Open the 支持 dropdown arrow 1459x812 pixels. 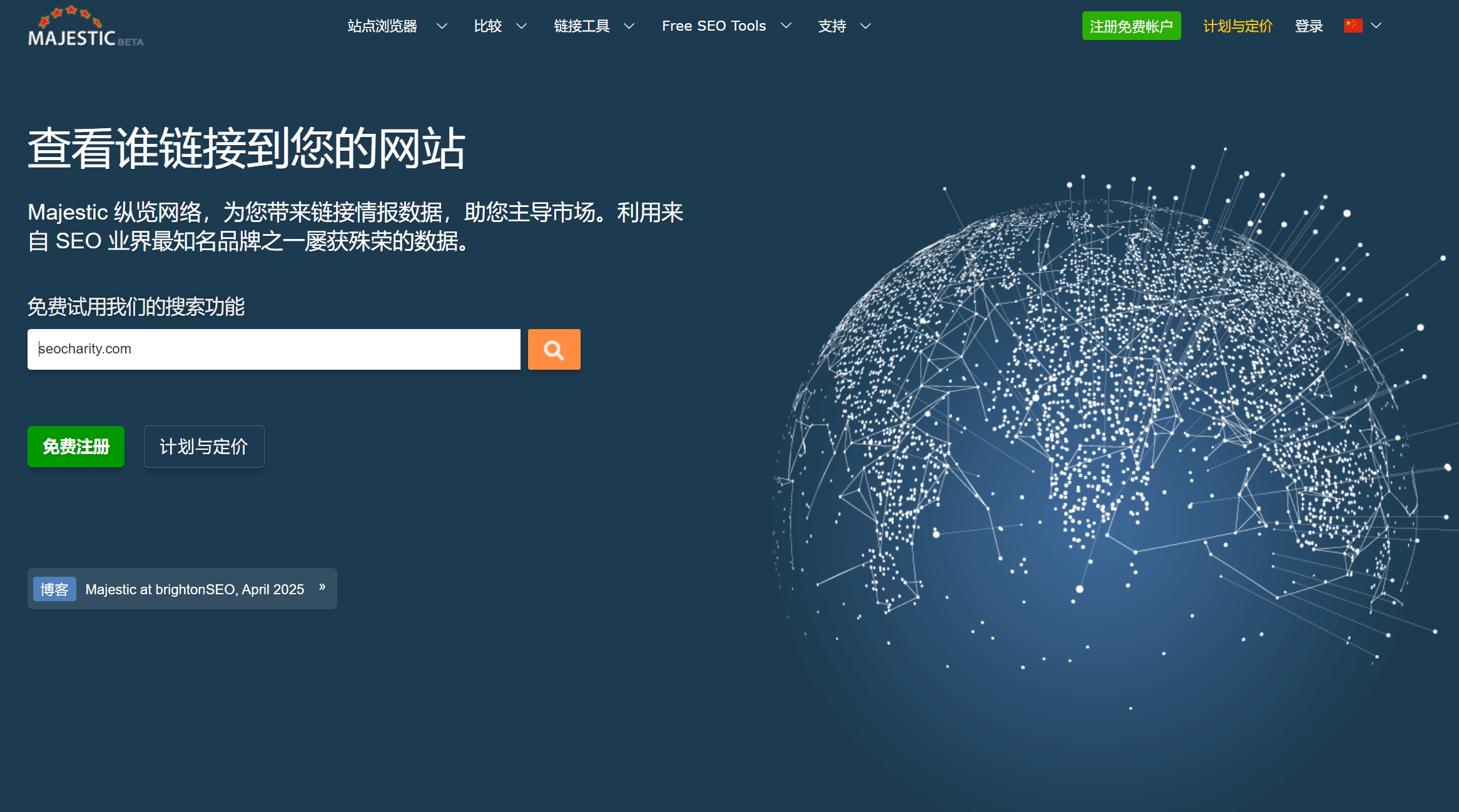point(866,26)
